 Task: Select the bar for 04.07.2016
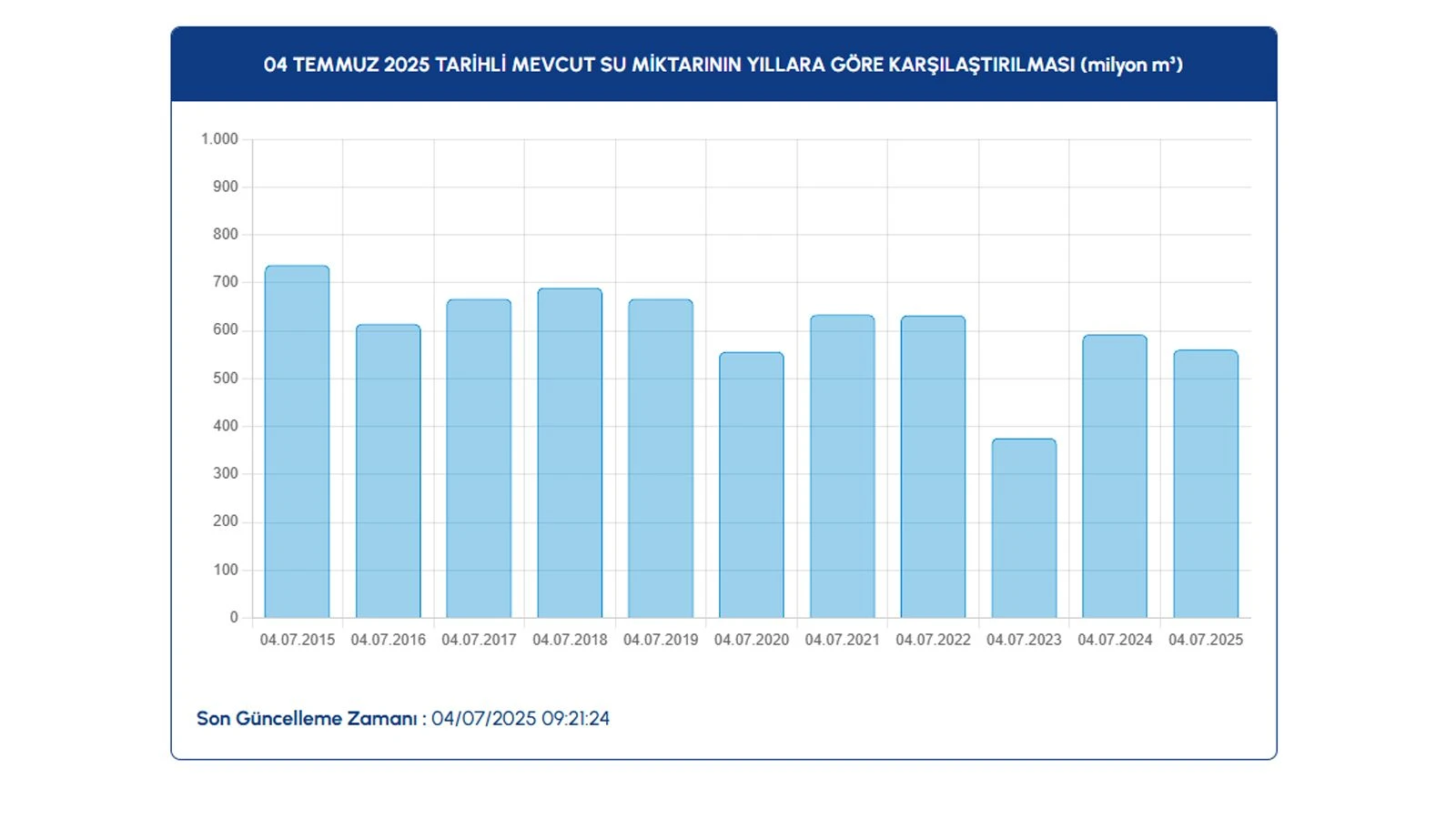(x=388, y=471)
